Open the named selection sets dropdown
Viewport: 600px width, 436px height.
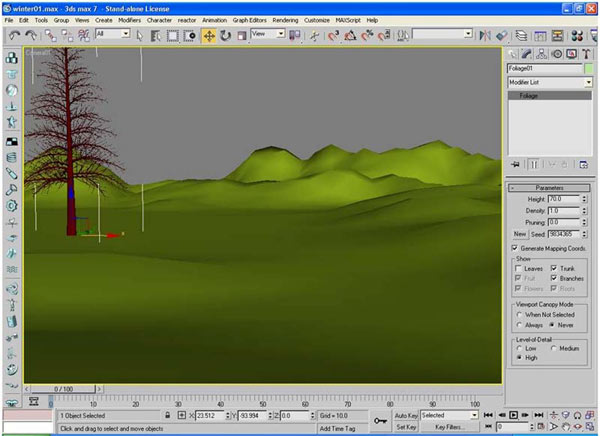442,34
